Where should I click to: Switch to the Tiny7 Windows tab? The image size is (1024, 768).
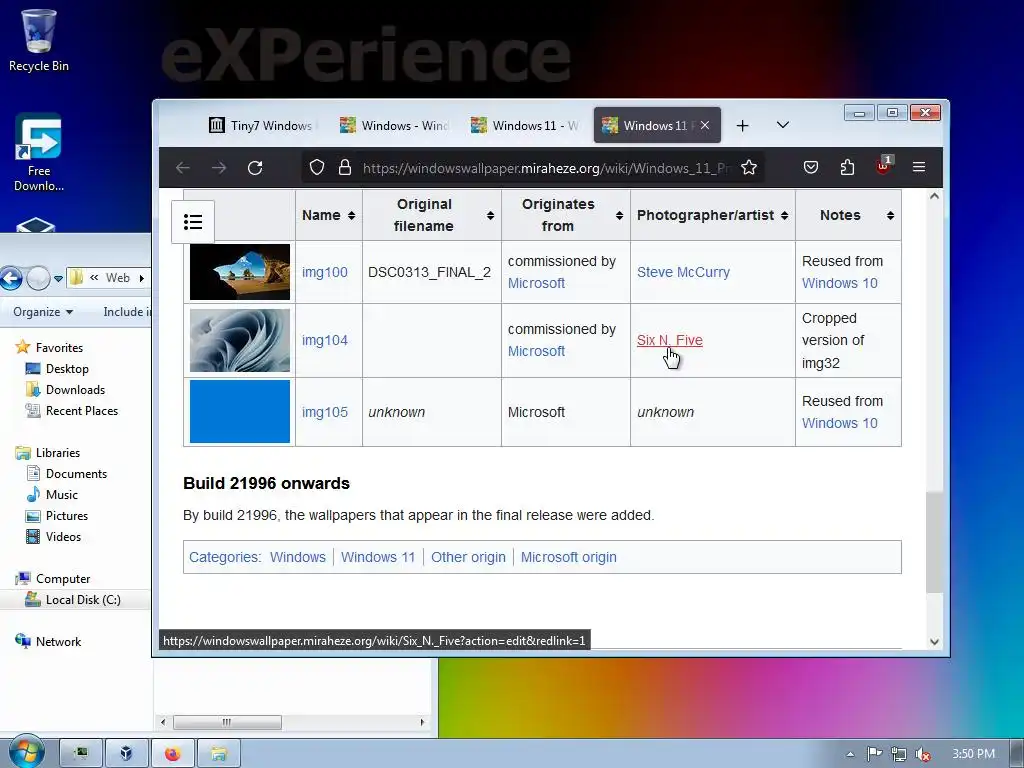pos(263,125)
